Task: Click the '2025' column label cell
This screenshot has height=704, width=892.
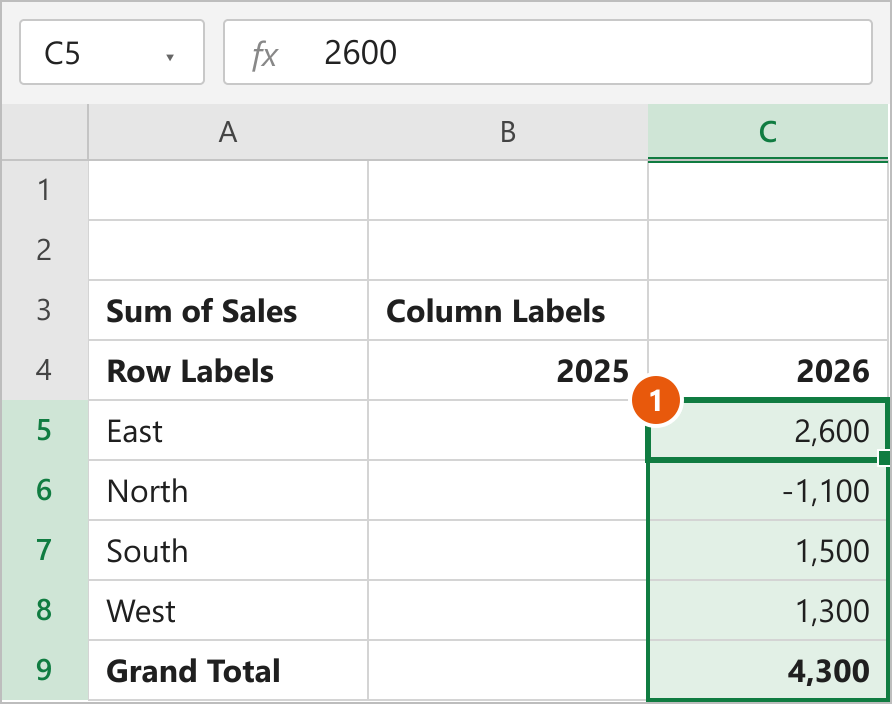Action: point(507,370)
